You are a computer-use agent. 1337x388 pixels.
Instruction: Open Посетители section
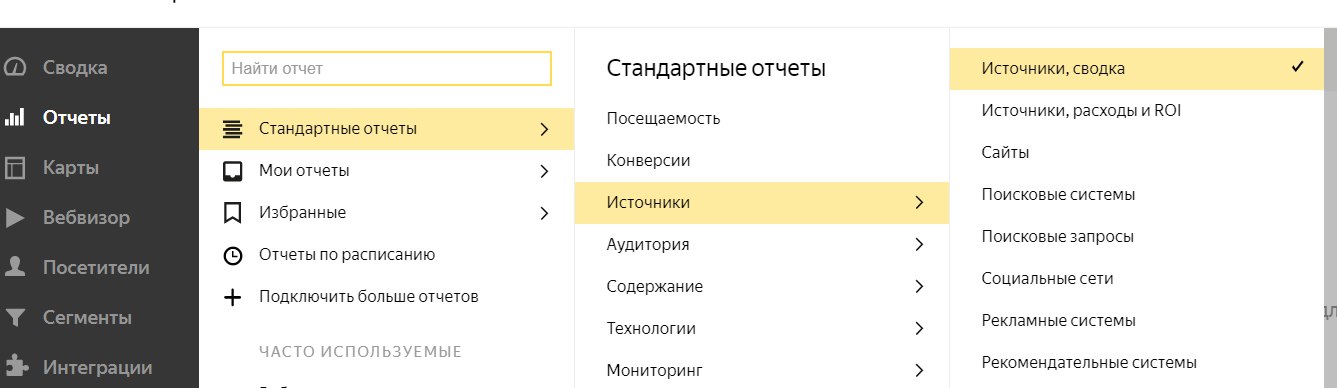pos(96,268)
